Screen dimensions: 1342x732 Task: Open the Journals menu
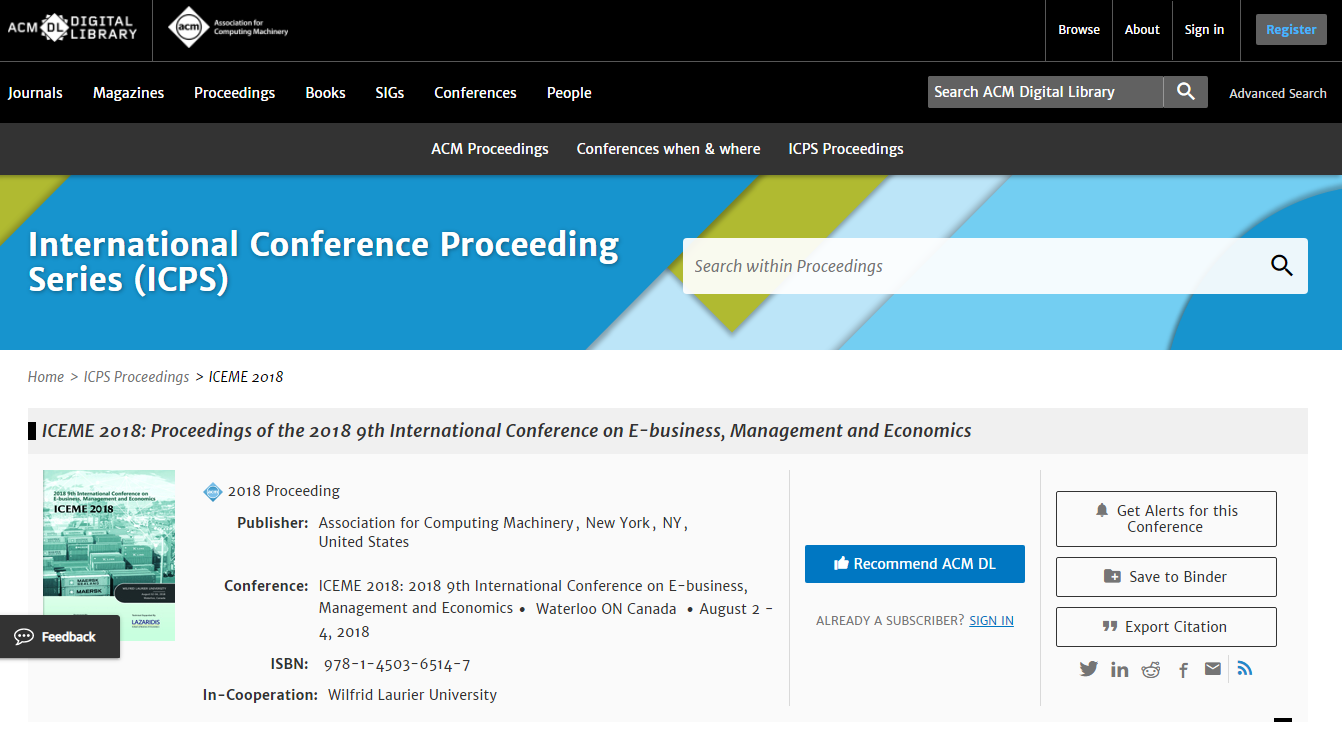coord(35,93)
